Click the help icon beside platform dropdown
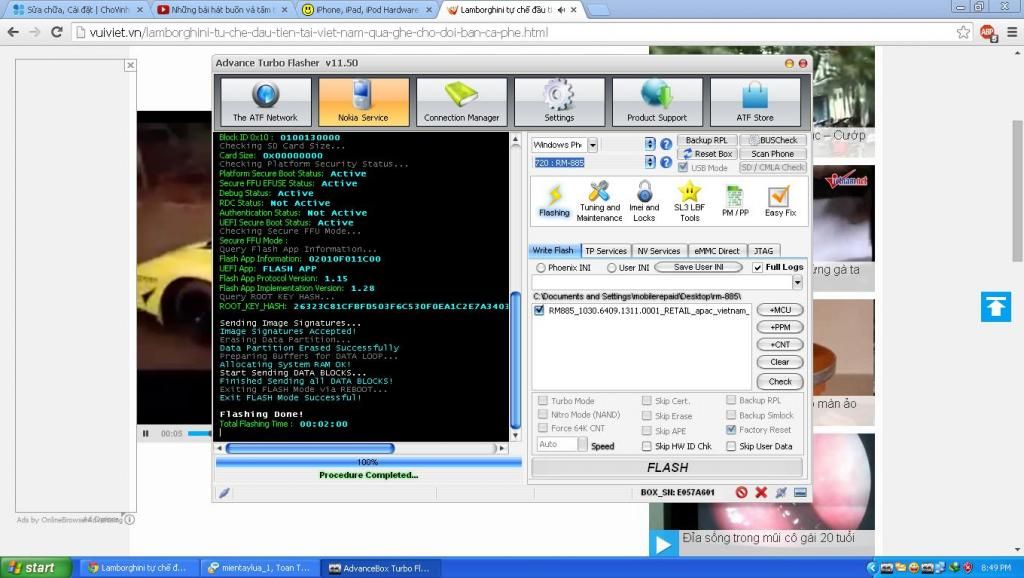The image size is (1024, 578). pyautogui.click(x=666, y=144)
